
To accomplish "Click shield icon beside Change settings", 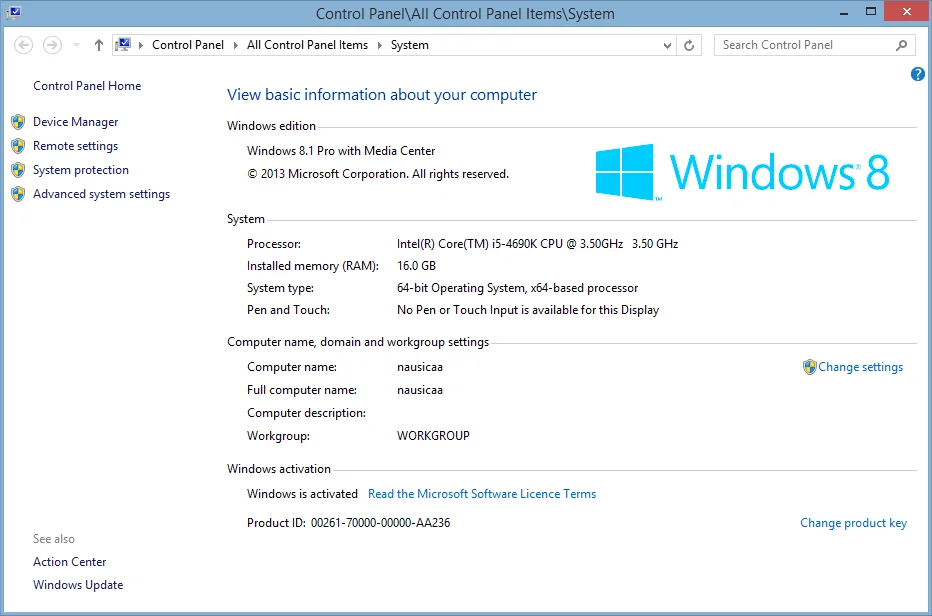I will coord(809,367).
